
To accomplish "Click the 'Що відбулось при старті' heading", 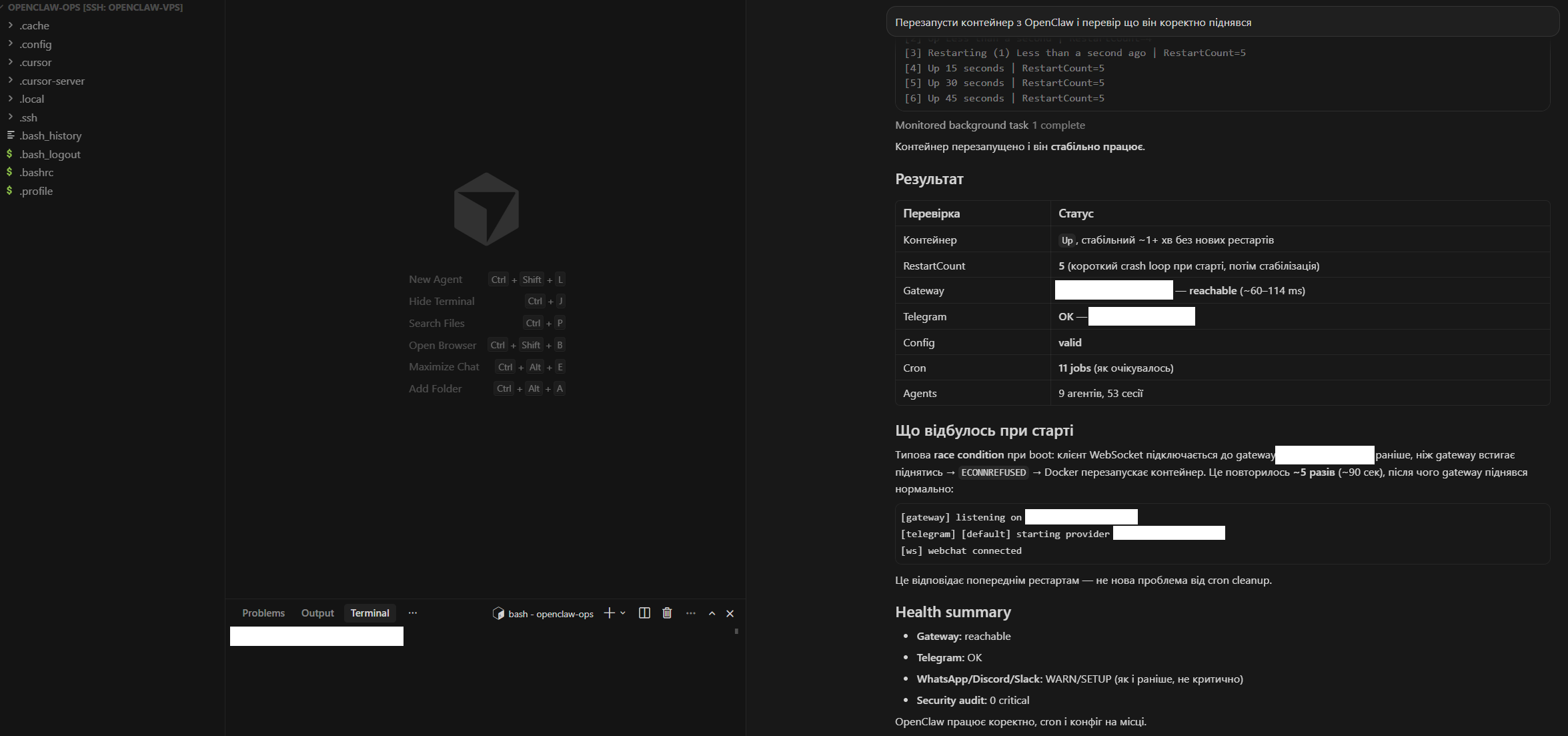I will [984, 430].
